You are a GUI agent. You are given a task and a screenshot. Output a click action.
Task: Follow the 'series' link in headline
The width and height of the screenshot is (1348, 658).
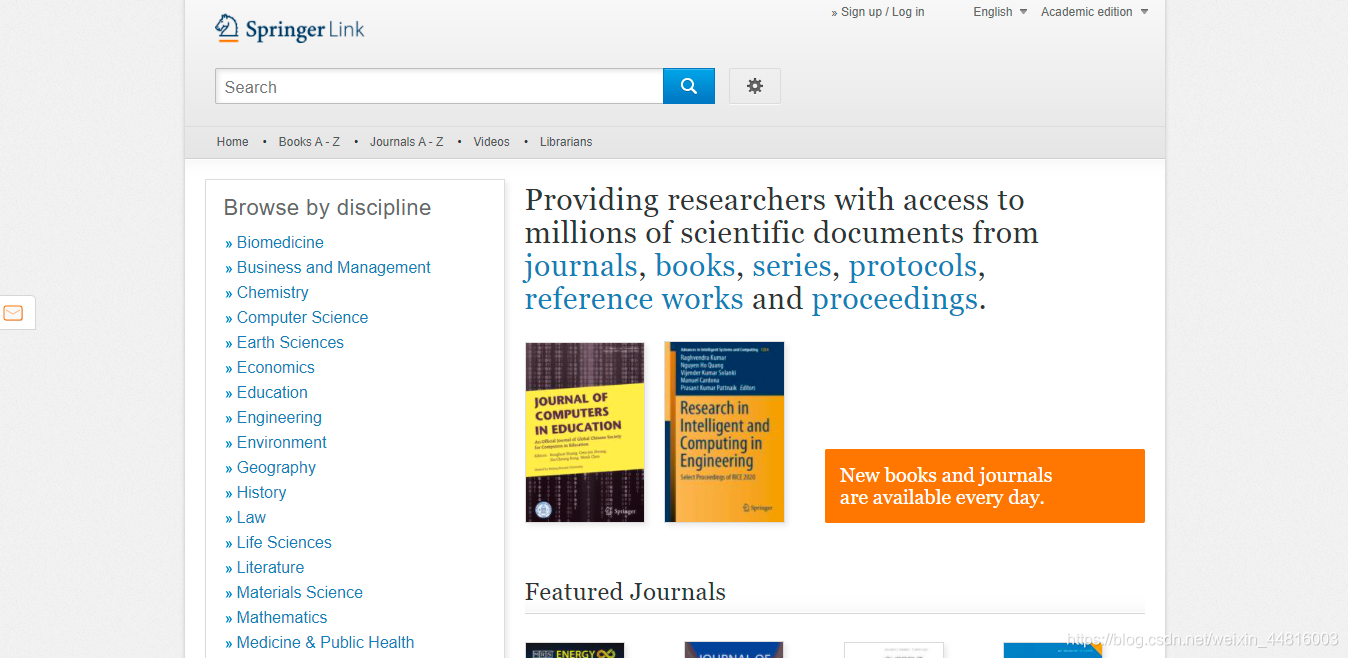[x=792, y=266]
